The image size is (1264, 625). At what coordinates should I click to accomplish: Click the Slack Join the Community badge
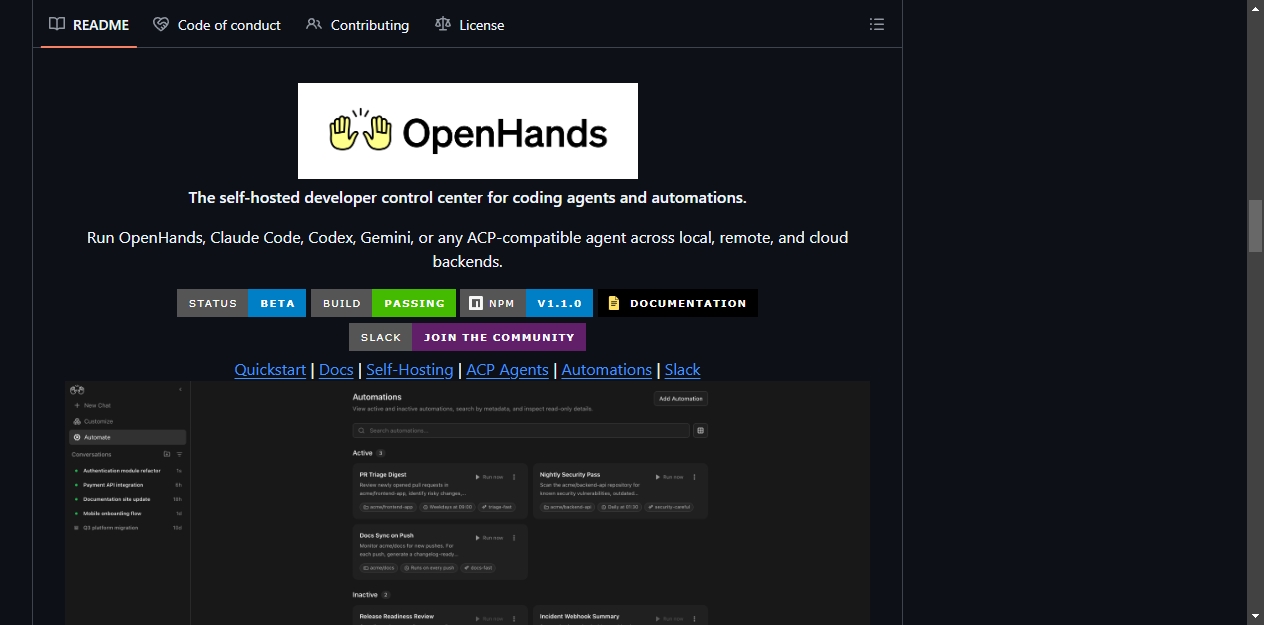467,337
